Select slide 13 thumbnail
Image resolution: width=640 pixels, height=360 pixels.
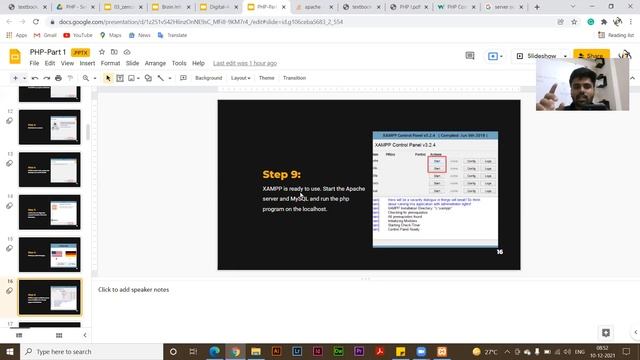[49, 169]
